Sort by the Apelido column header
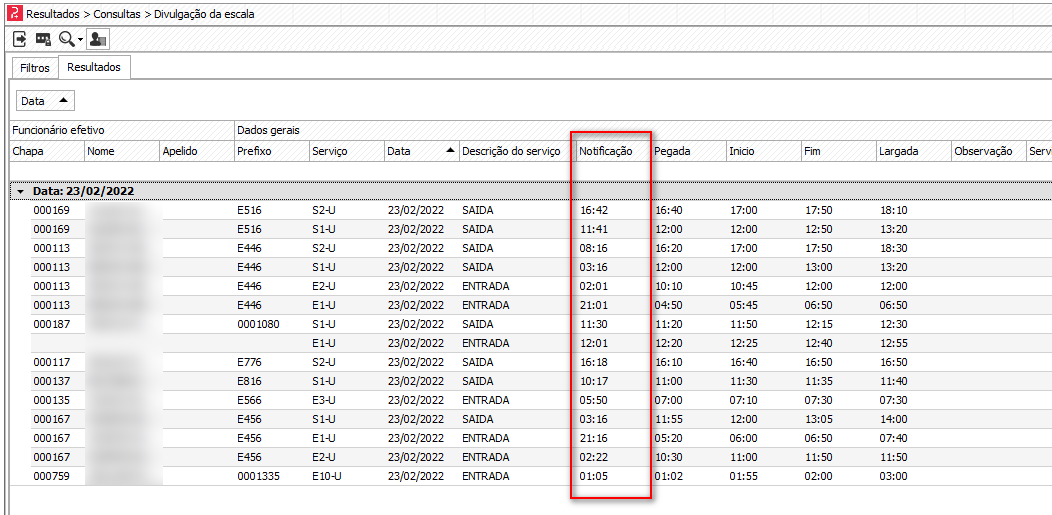 click(x=197, y=152)
